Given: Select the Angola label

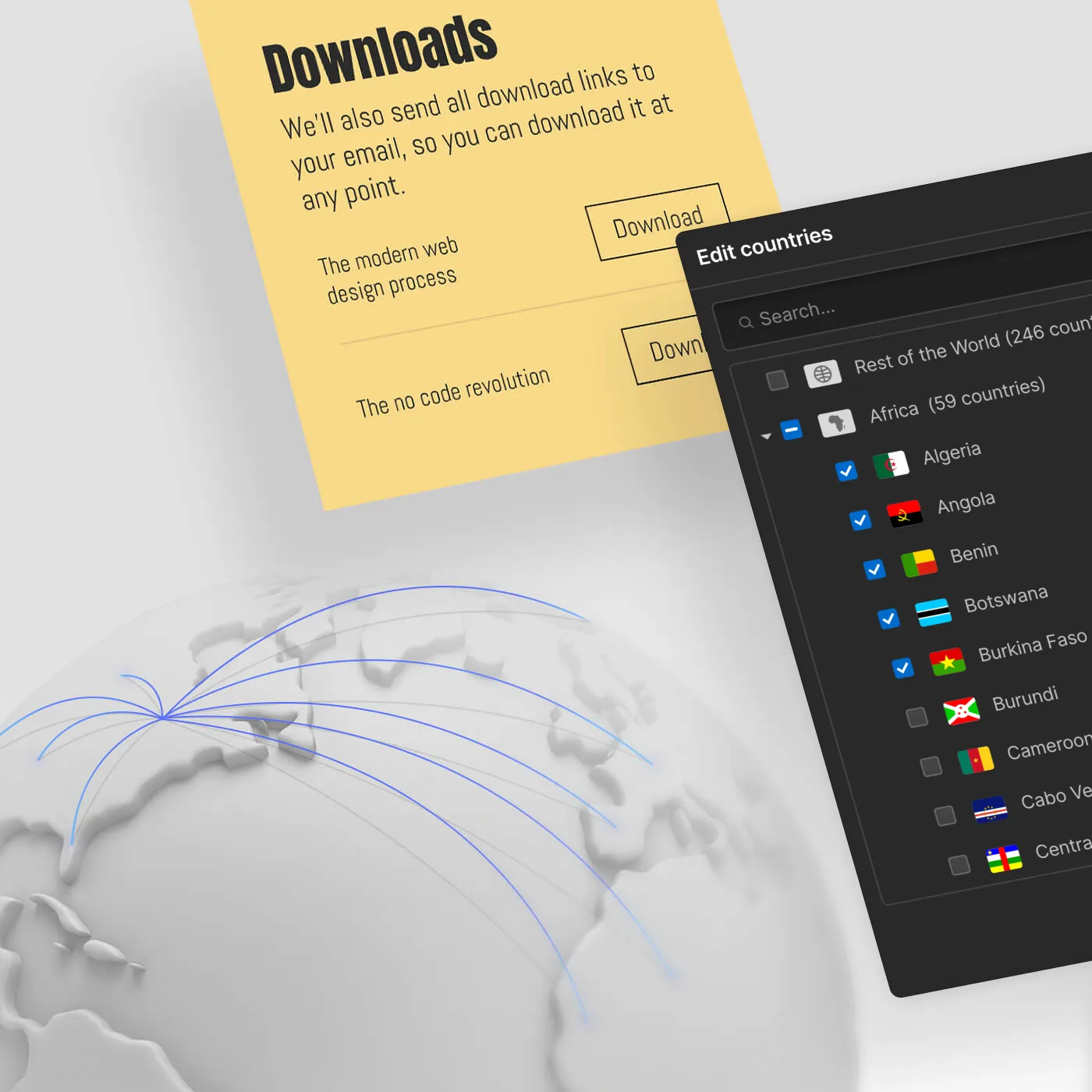Looking at the screenshot, I should 966,502.
